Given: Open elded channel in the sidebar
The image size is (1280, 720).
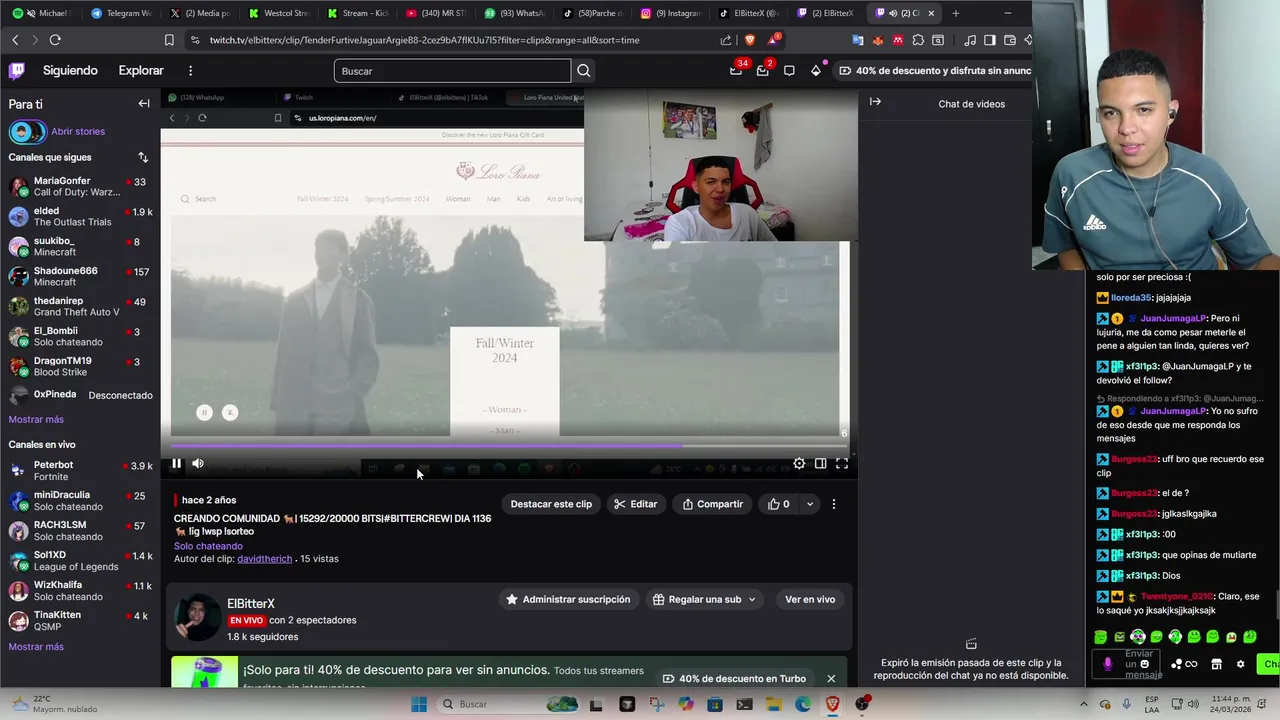Looking at the screenshot, I should (x=78, y=217).
